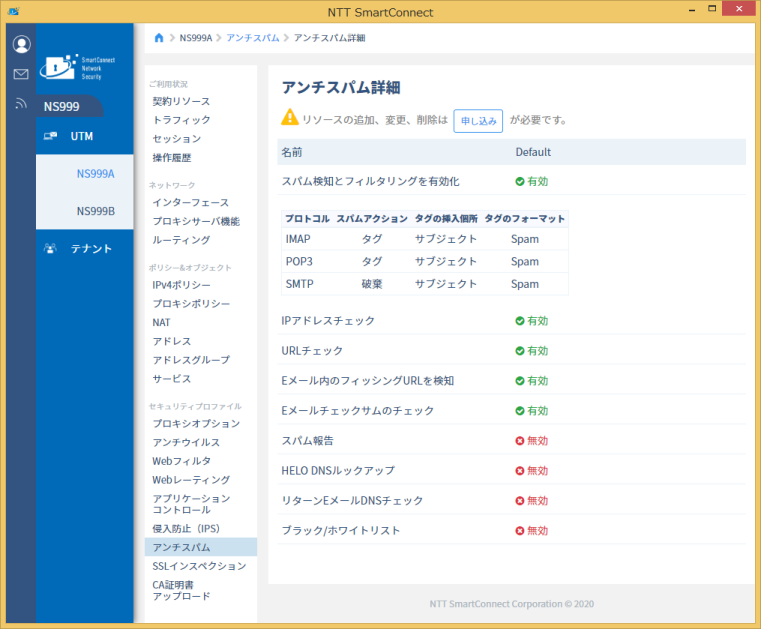
Task: Open Webフィルタ page
Action: [x=181, y=461]
